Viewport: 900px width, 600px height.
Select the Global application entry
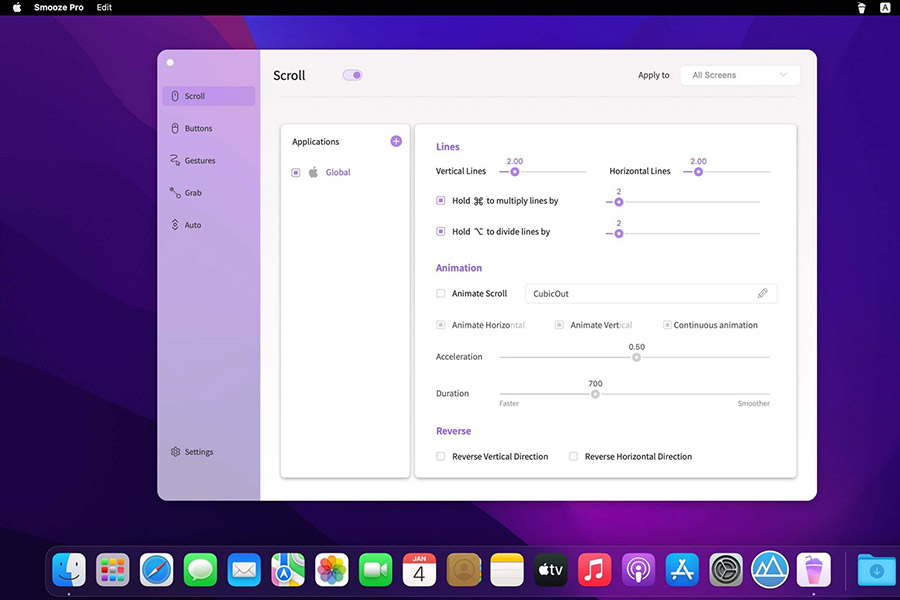338,172
